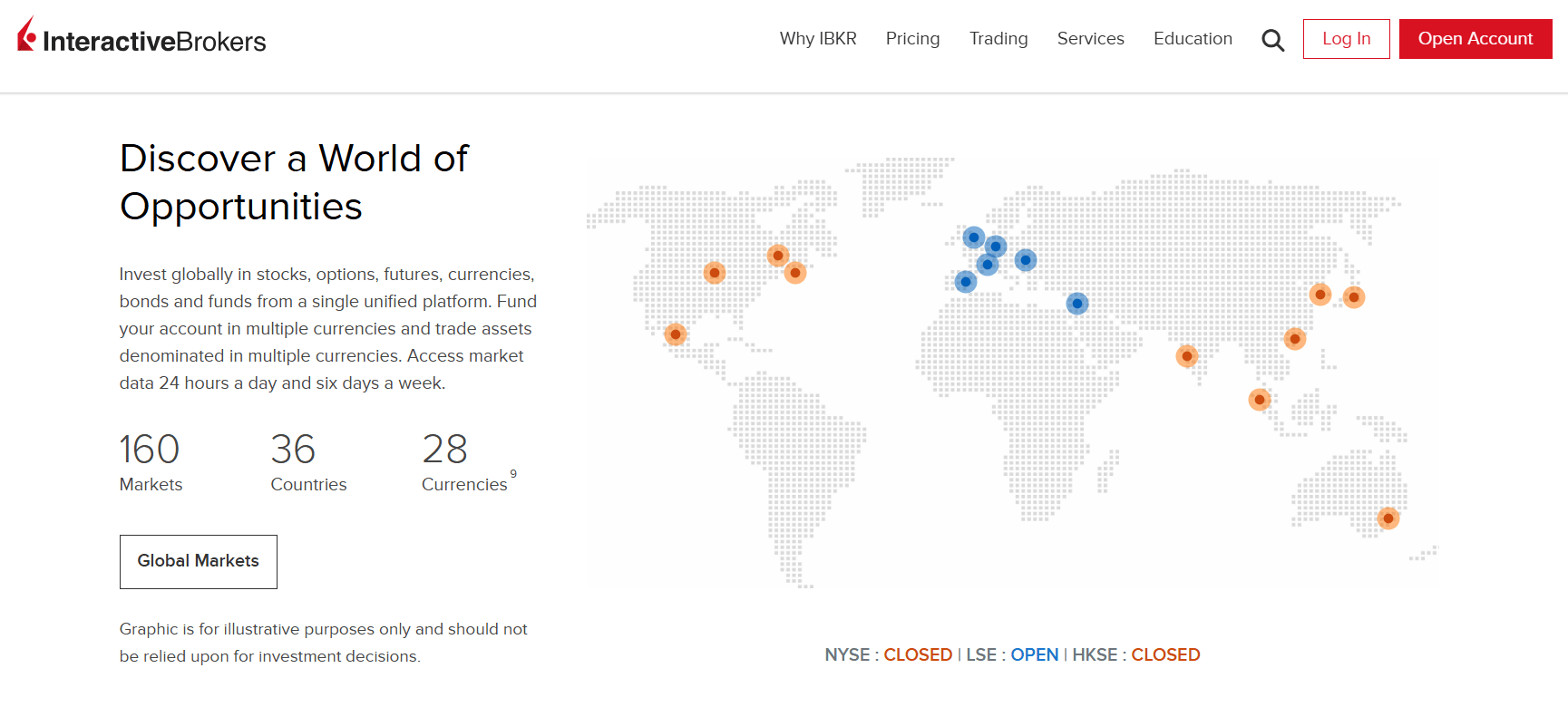Click the 'Discover a World of Opportunities' heading
The height and width of the screenshot is (707, 1568).
click(x=295, y=182)
